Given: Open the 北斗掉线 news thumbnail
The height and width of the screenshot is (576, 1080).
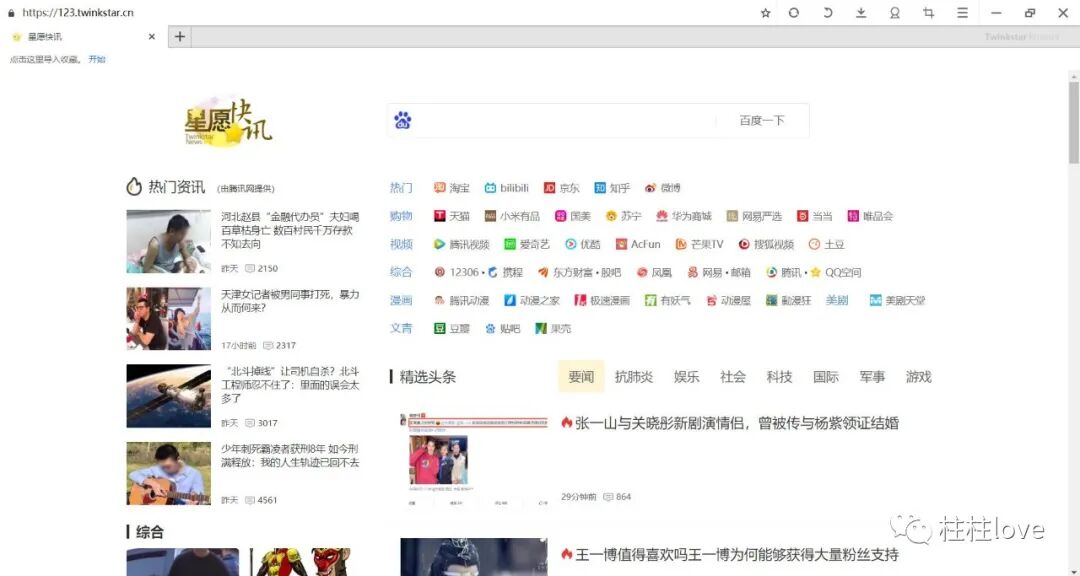Looking at the screenshot, I should [x=169, y=396].
